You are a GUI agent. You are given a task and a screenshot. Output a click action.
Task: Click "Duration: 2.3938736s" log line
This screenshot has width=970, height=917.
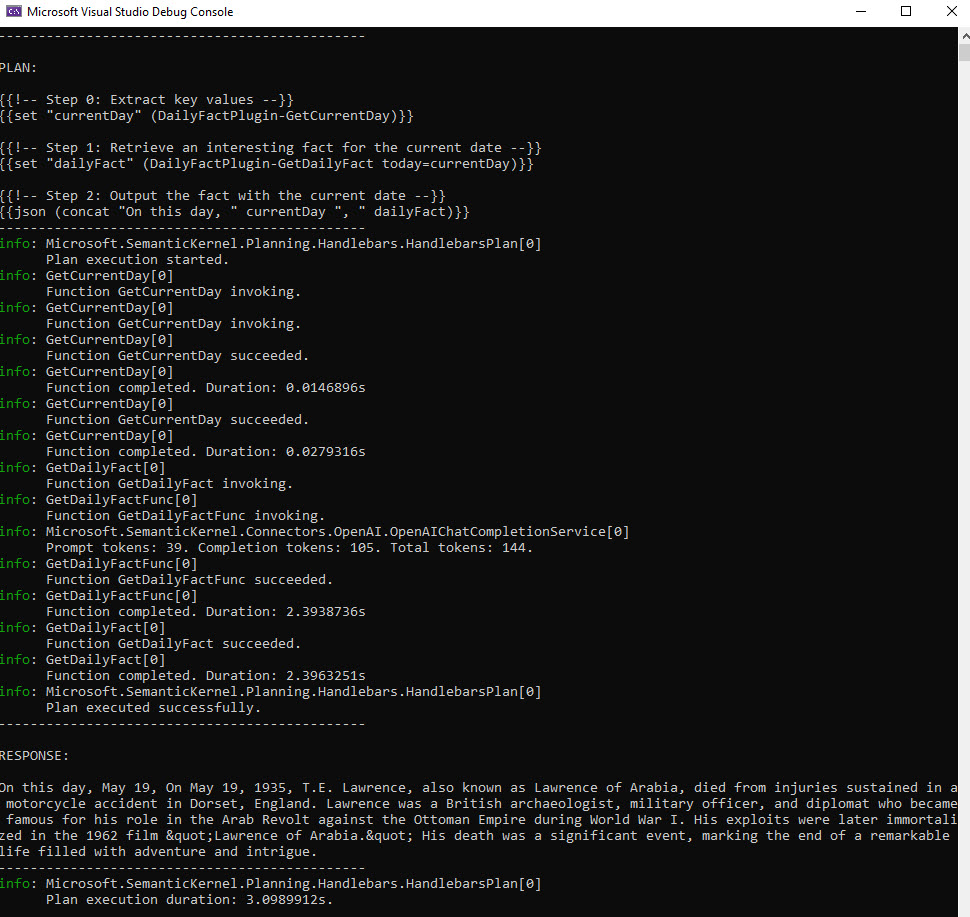tap(205, 612)
